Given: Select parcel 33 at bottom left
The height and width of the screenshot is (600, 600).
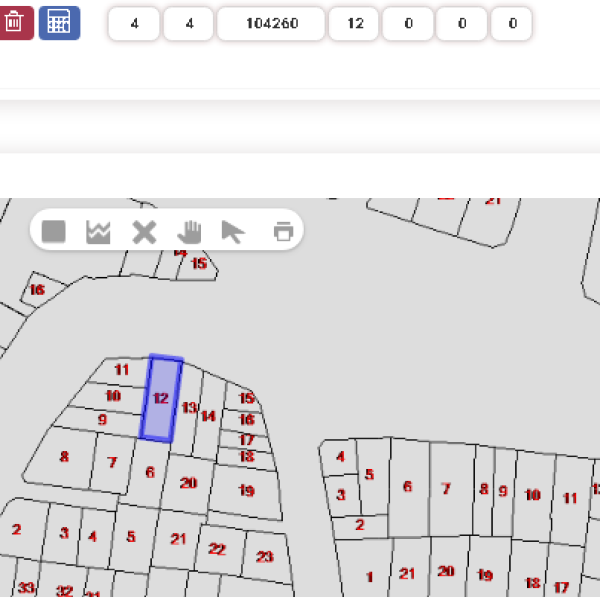Looking at the screenshot, I should coord(26,587).
